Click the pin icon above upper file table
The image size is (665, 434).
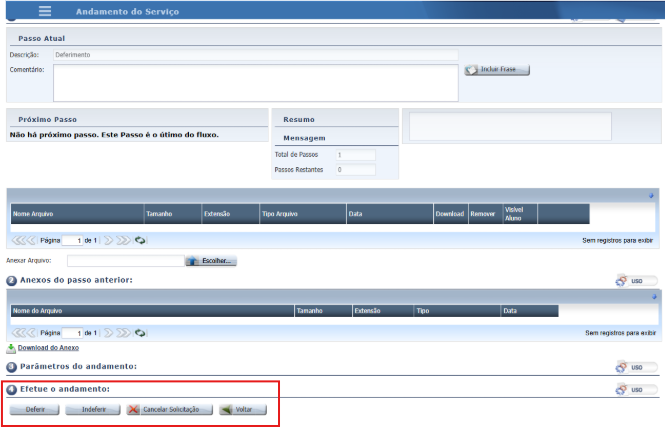pyautogui.click(x=652, y=196)
